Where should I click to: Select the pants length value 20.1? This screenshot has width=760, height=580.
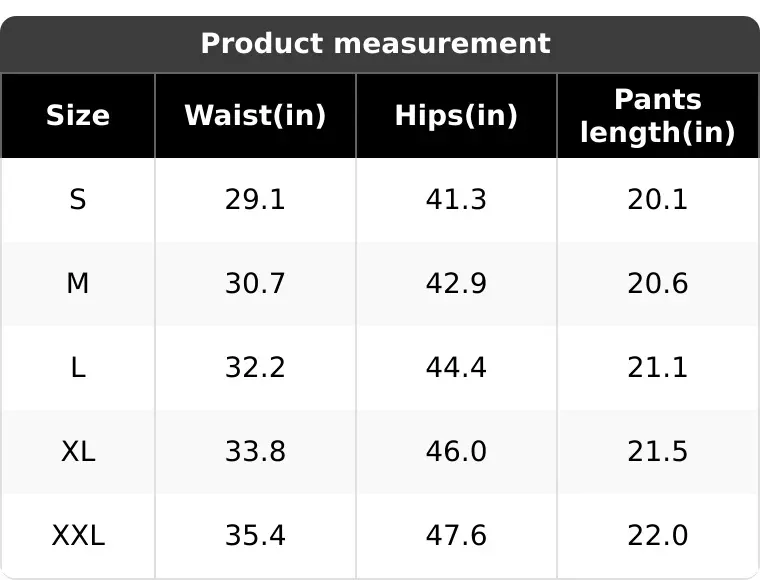coord(658,200)
